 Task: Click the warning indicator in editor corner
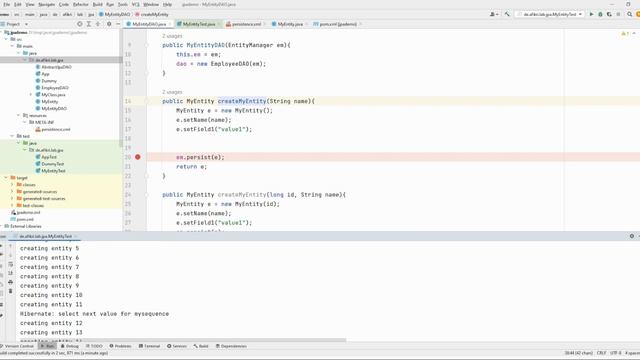tap(625, 33)
